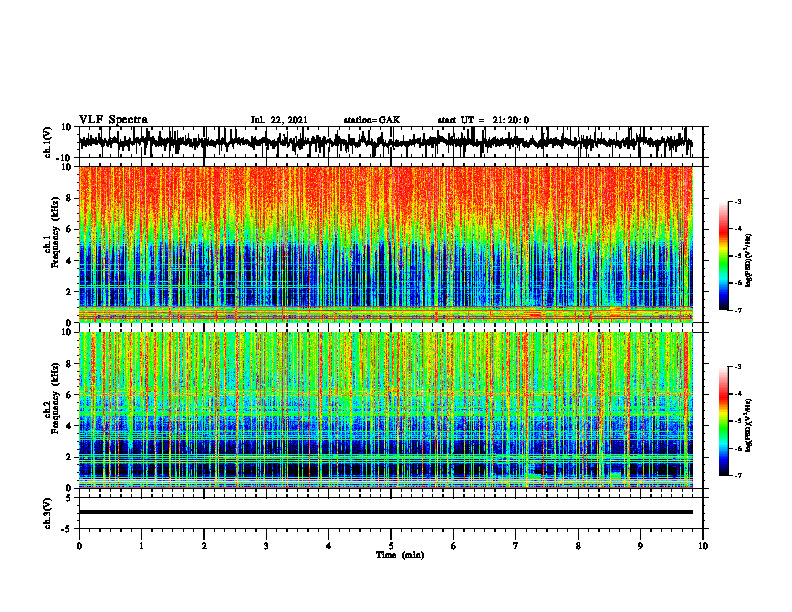Click the ch.2 spectrogram color bar
Viewport: 792px width, 612px height.
pos(723,421)
